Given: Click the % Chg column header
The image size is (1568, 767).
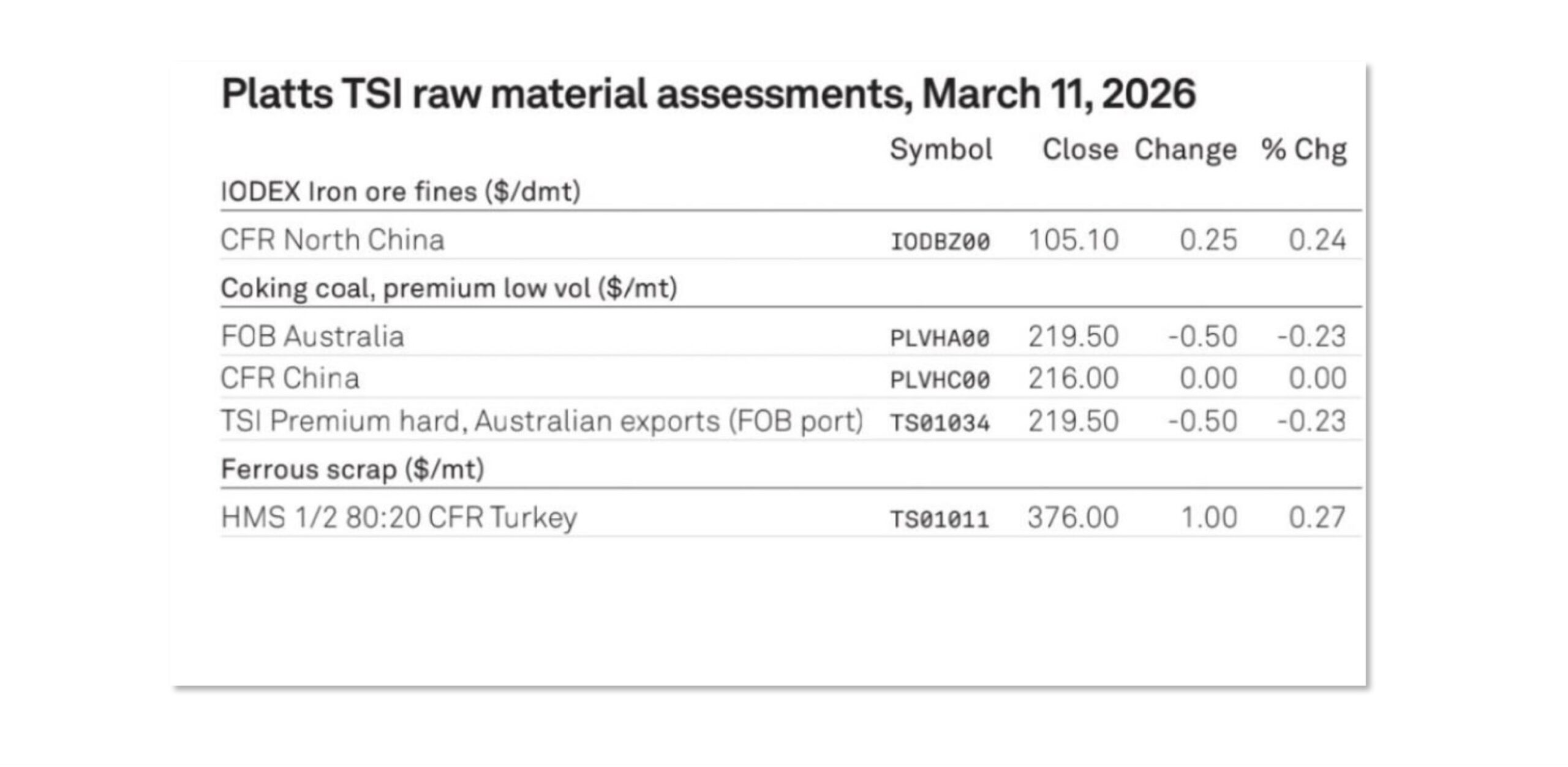Looking at the screenshot, I should 1303,149.
